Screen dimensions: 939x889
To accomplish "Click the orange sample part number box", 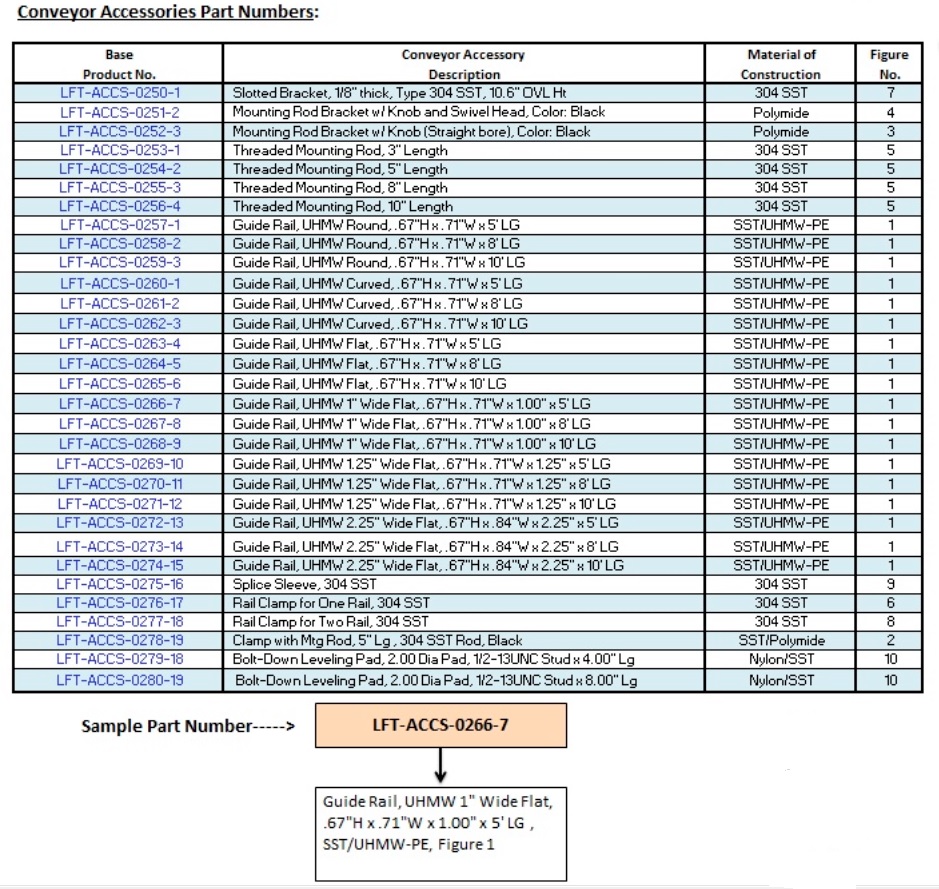I will click(x=441, y=725).
